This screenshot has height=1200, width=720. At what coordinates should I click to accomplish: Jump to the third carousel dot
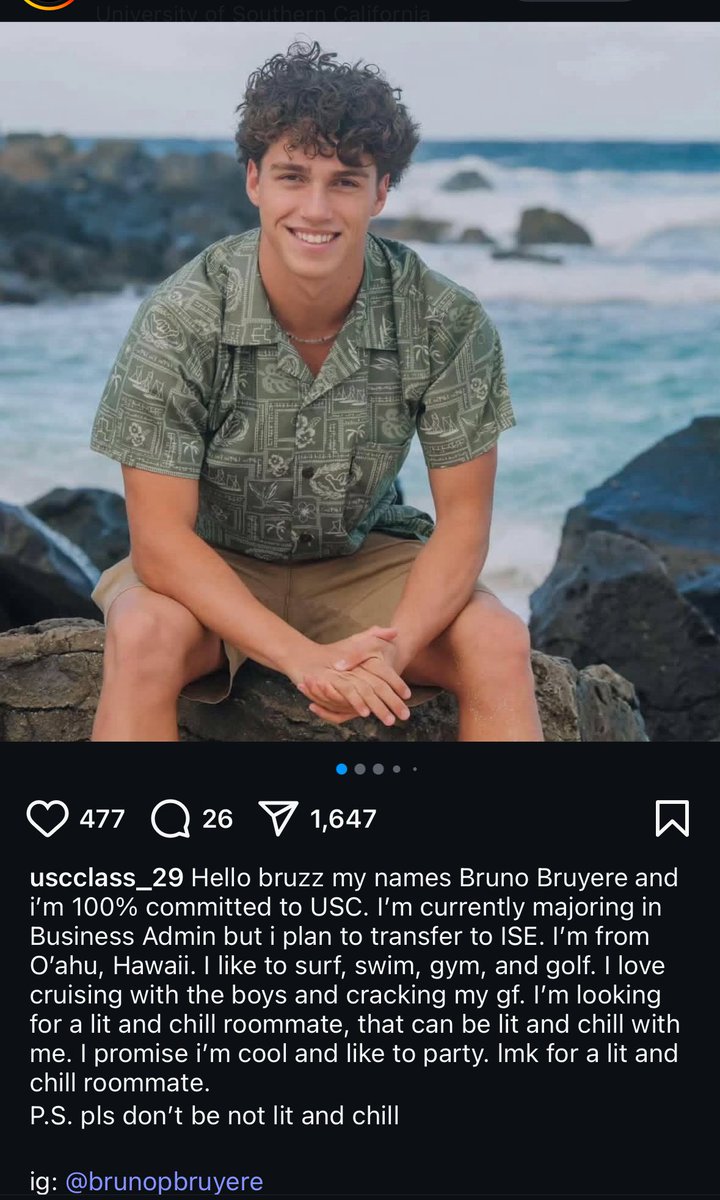[378, 769]
